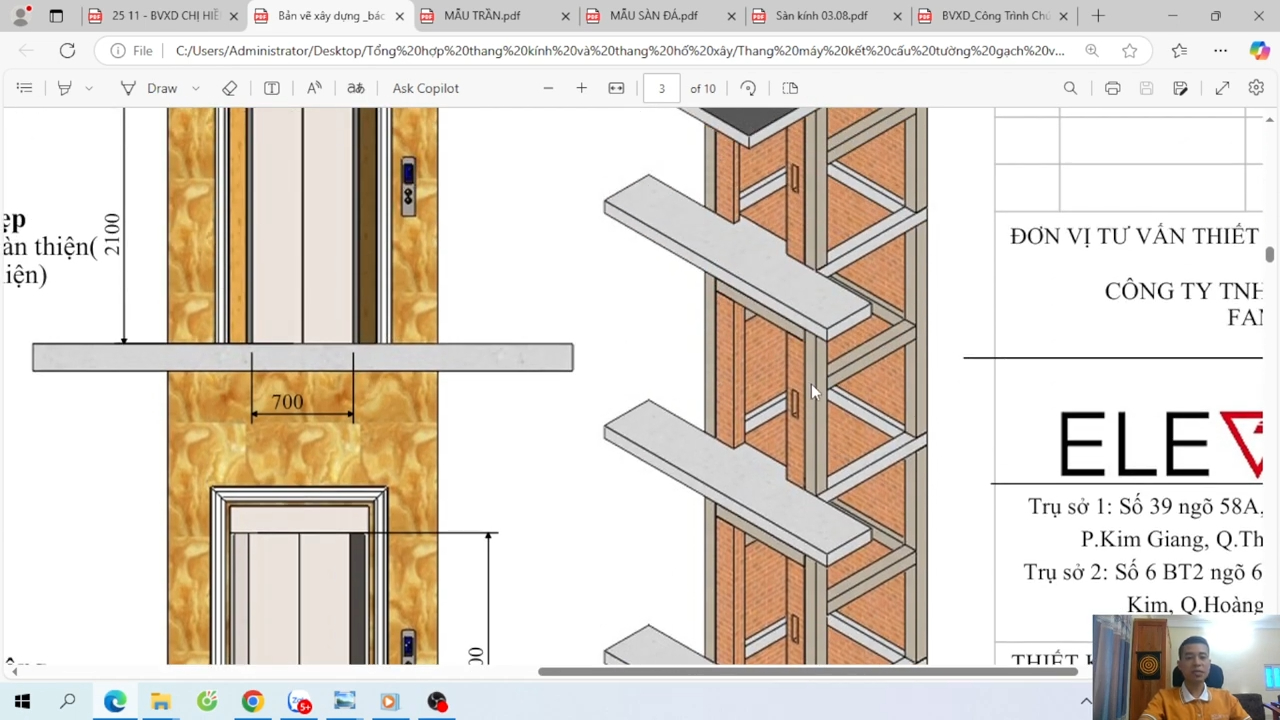
Task: Activate the Draw tool
Action: click(x=149, y=88)
